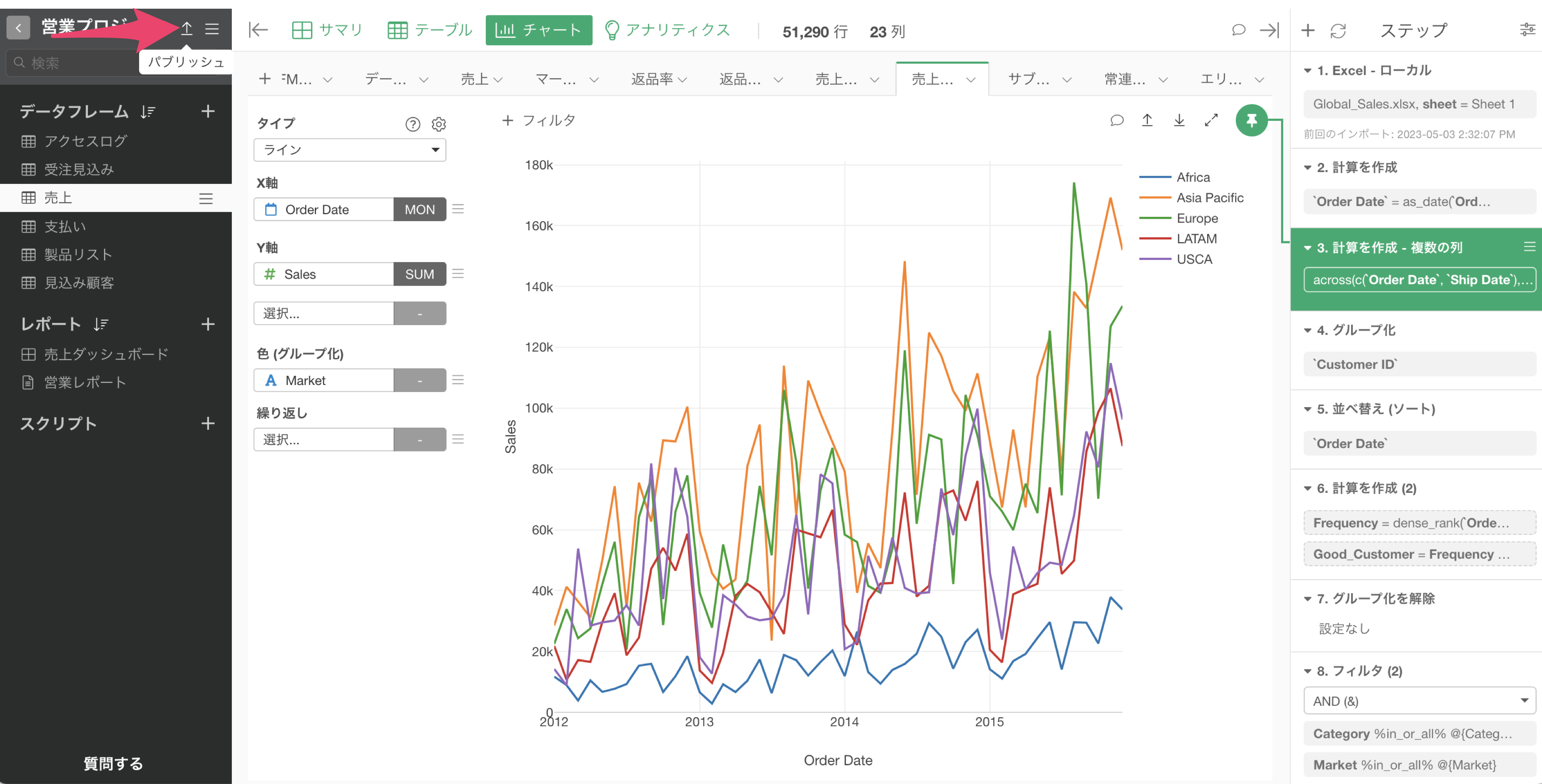The image size is (1542, 784).
Task: Open chart settings gear icon
Action: coord(439,124)
